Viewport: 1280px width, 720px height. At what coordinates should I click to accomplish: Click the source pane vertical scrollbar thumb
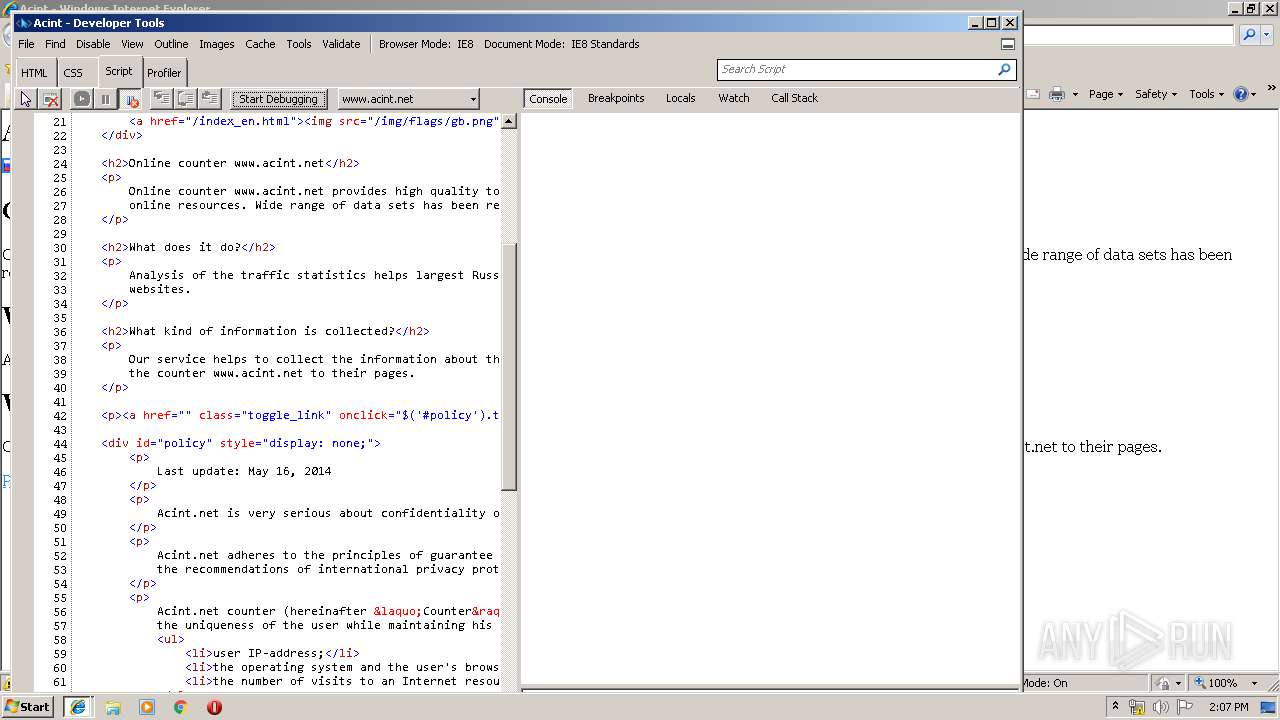pos(509,367)
